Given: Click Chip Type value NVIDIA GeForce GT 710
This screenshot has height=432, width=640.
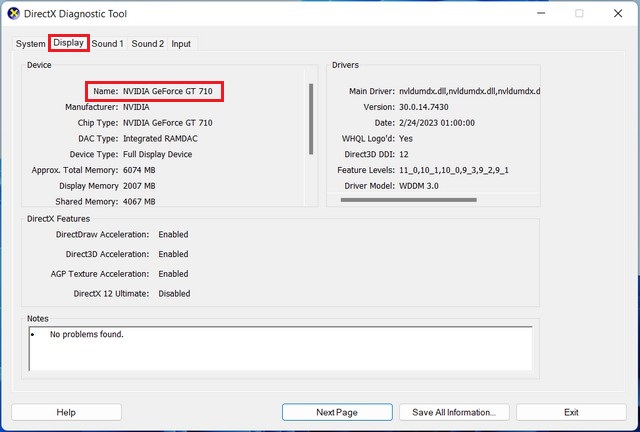Looking at the screenshot, I should [168, 123].
